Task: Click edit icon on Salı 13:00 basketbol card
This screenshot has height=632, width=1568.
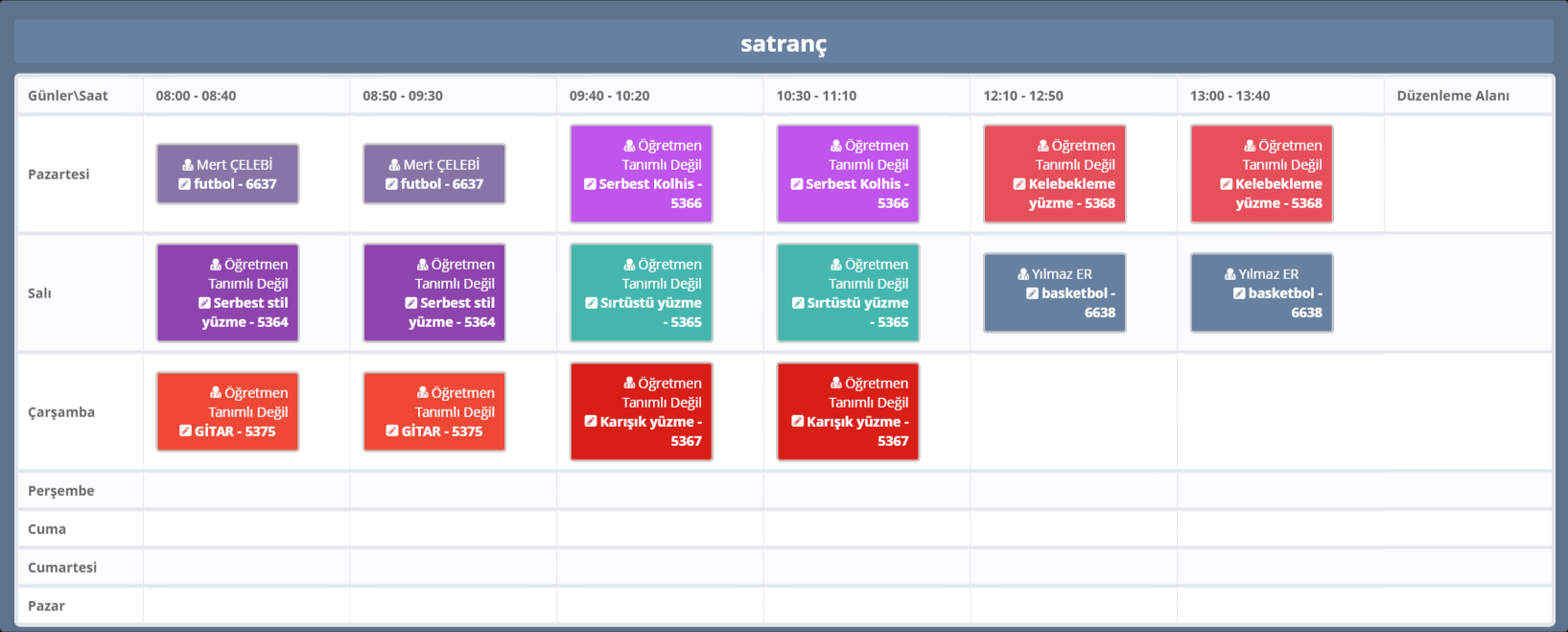Action: pos(1239,293)
